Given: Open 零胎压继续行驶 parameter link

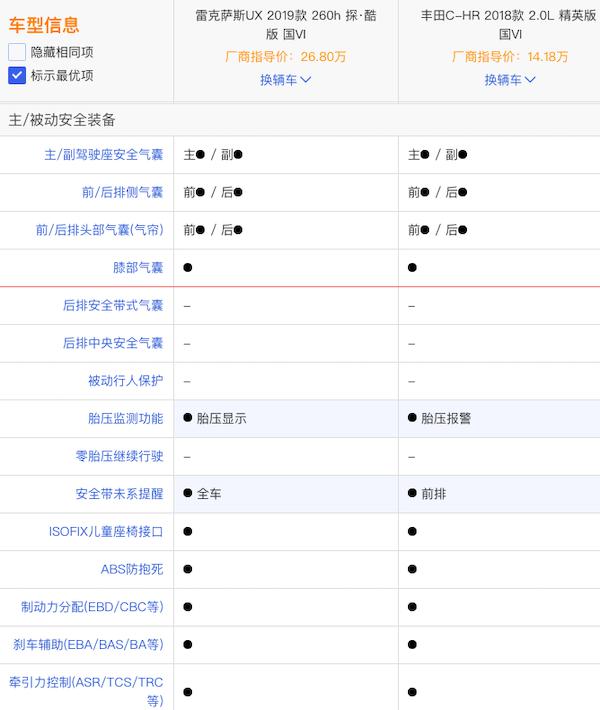Looking at the screenshot, I should [119, 456].
